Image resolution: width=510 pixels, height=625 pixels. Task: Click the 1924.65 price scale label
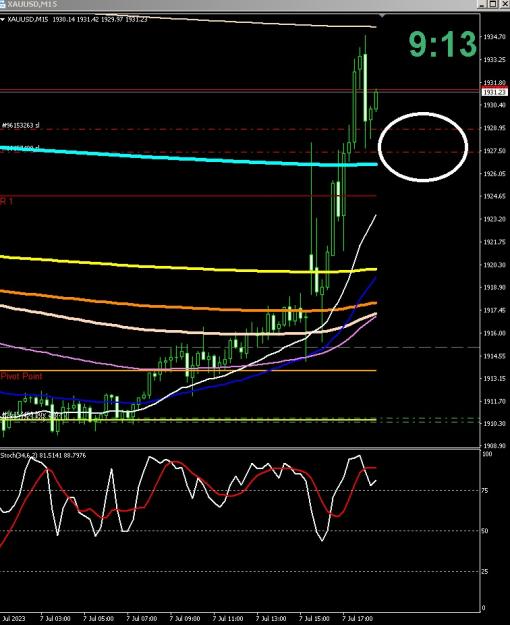(x=494, y=196)
